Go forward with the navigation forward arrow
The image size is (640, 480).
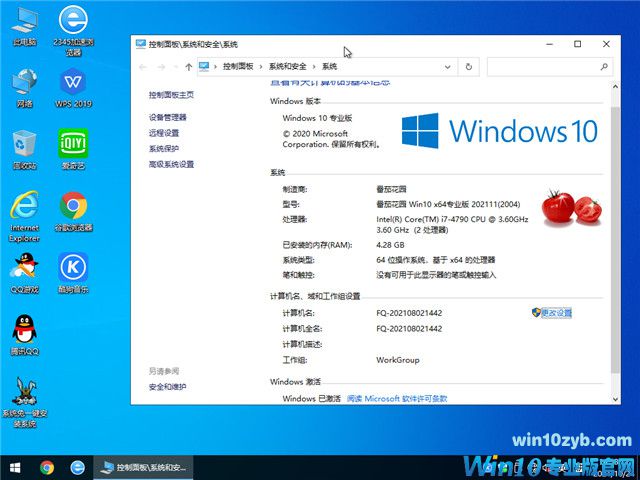[161, 67]
